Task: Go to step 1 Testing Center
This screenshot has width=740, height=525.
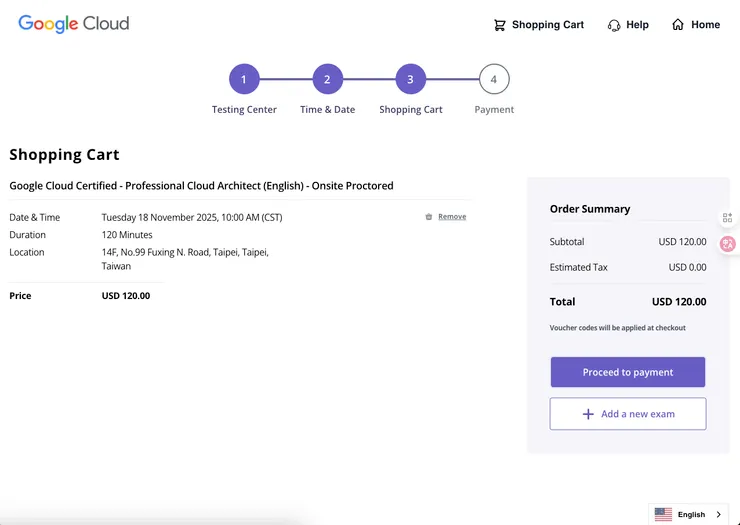Action: coord(244,79)
